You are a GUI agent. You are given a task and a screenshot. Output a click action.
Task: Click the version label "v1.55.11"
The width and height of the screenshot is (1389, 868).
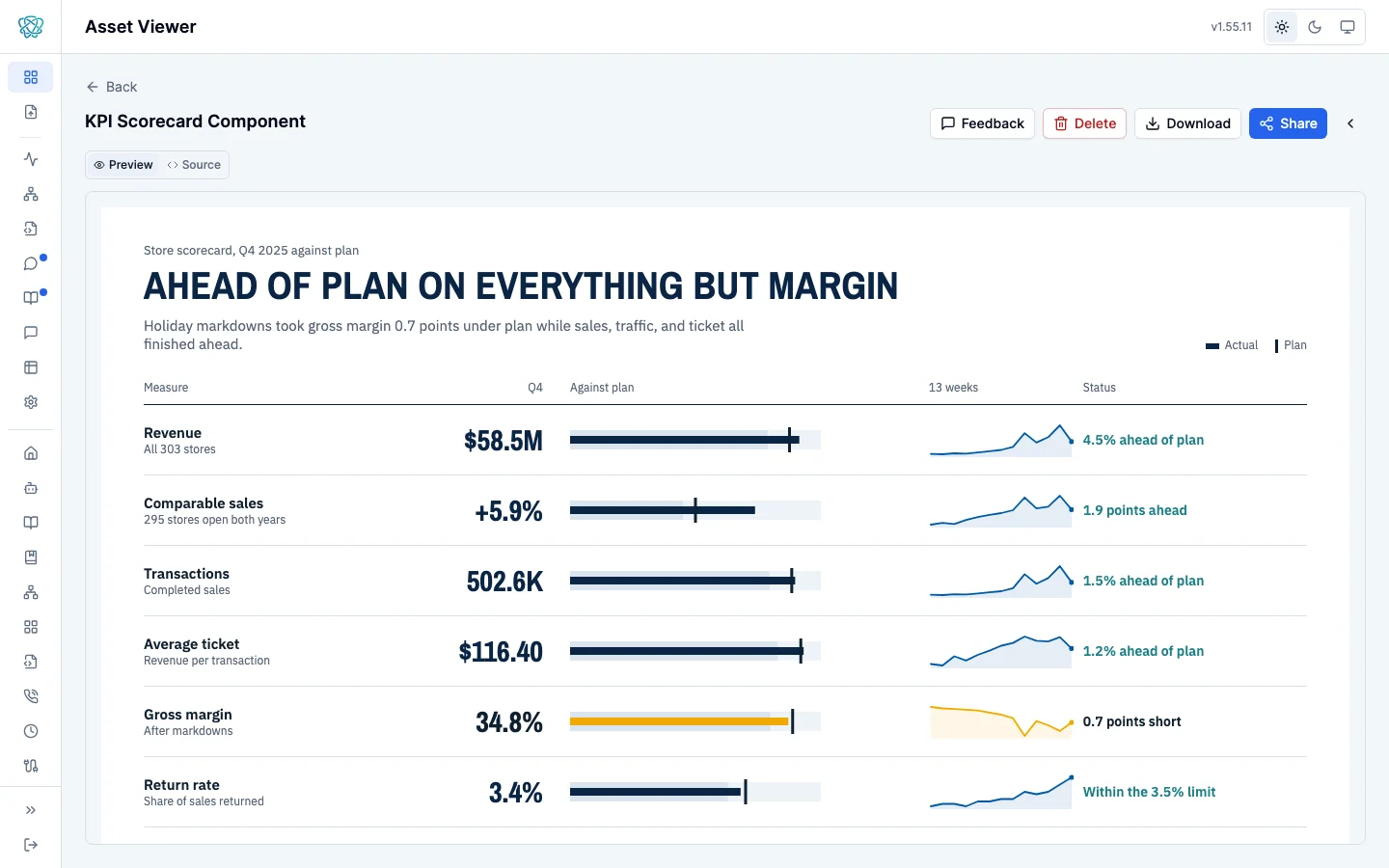(1232, 27)
